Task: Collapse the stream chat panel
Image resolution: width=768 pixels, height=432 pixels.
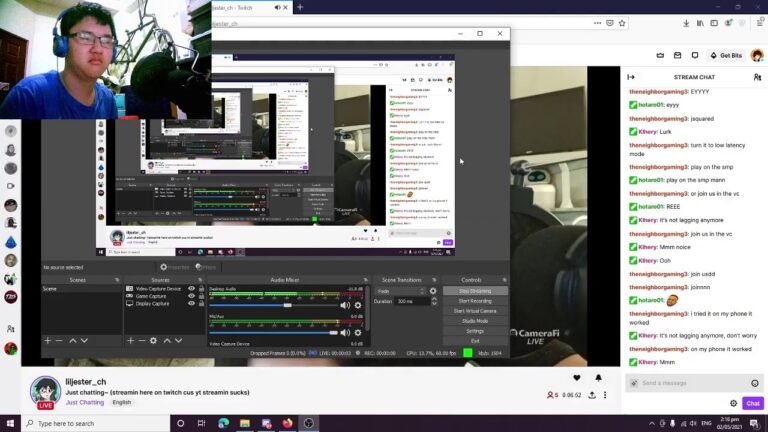Action: click(631, 77)
